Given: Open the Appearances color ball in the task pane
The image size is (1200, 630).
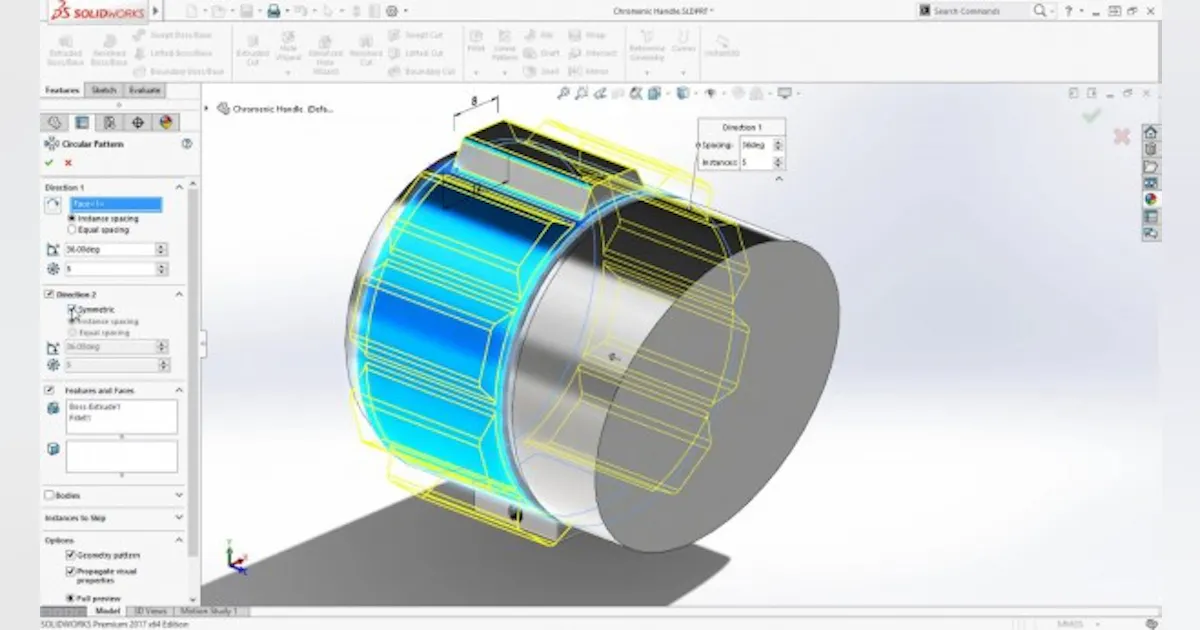Looking at the screenshot, I should click(1151, 200).
